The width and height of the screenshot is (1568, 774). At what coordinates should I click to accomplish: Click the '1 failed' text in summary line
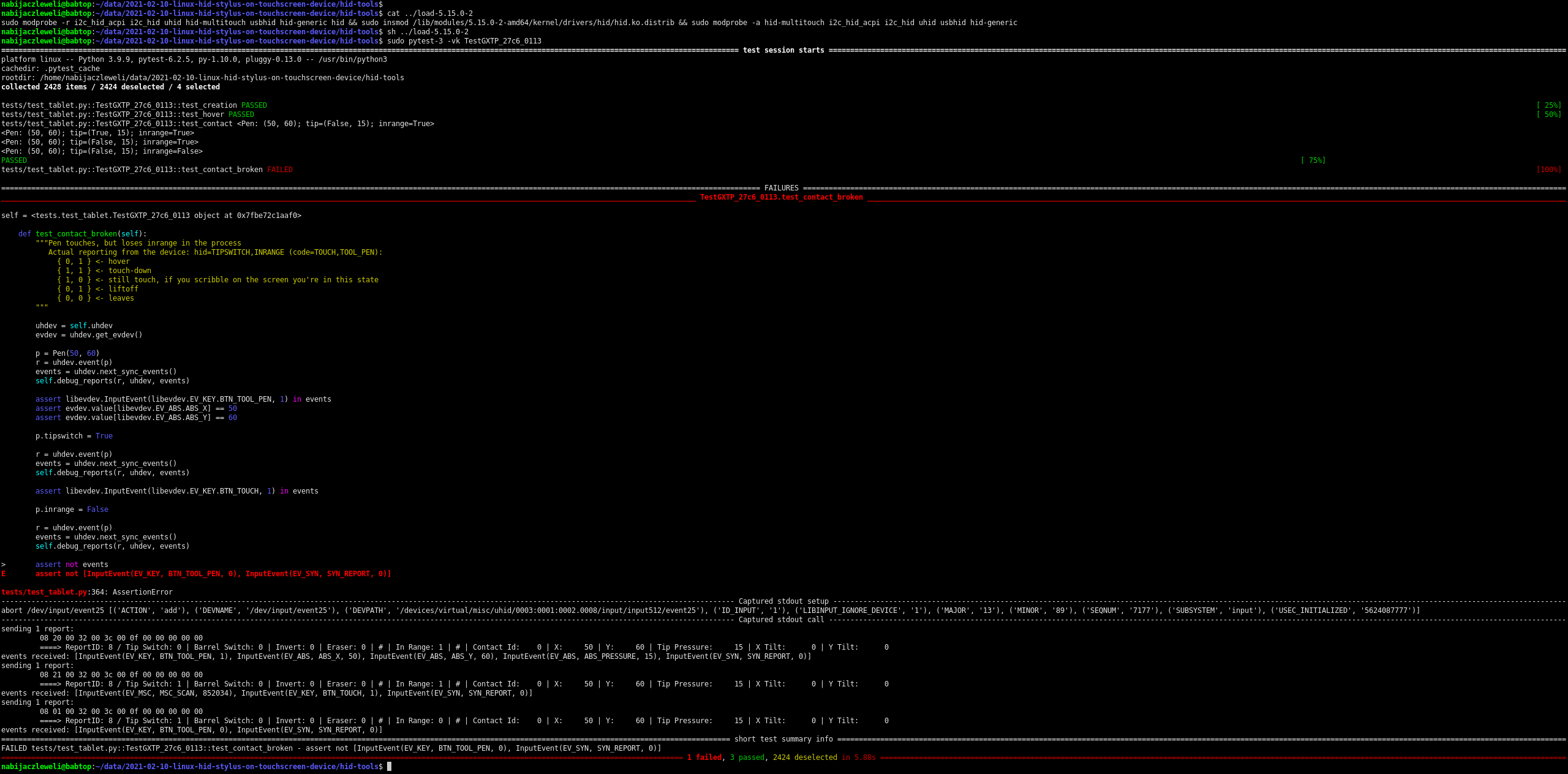click(704, 757)
